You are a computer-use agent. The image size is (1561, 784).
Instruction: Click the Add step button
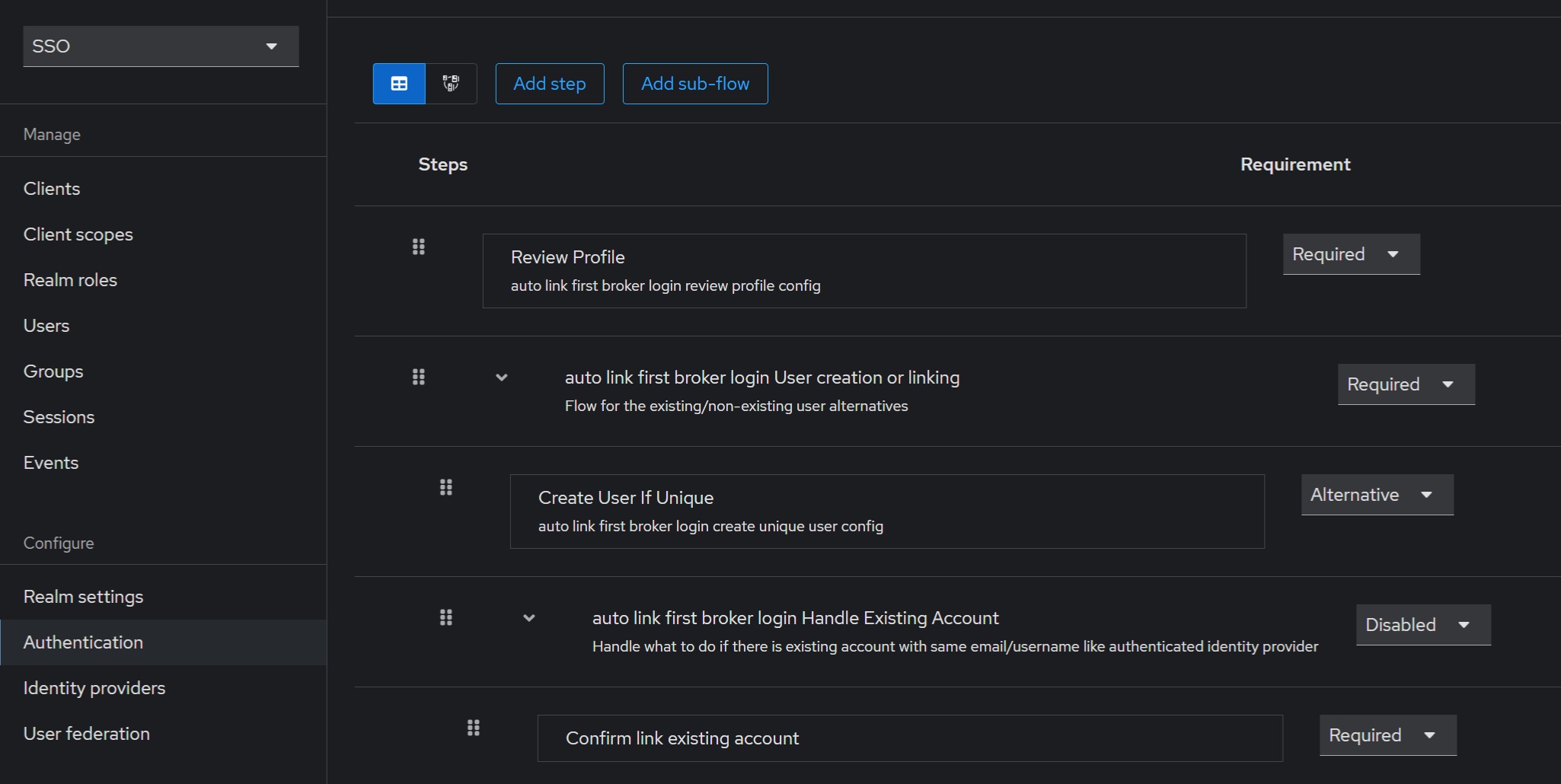coord(550,84)
